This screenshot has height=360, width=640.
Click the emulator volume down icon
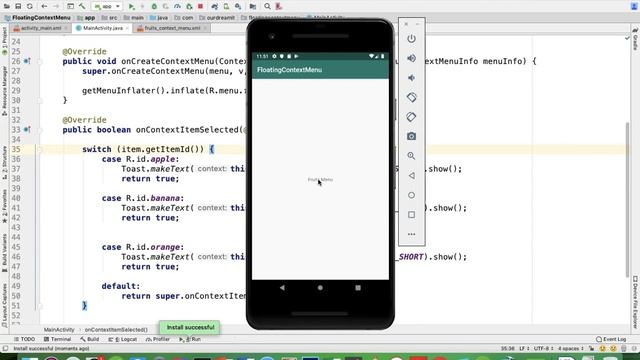tap(411, 78)
